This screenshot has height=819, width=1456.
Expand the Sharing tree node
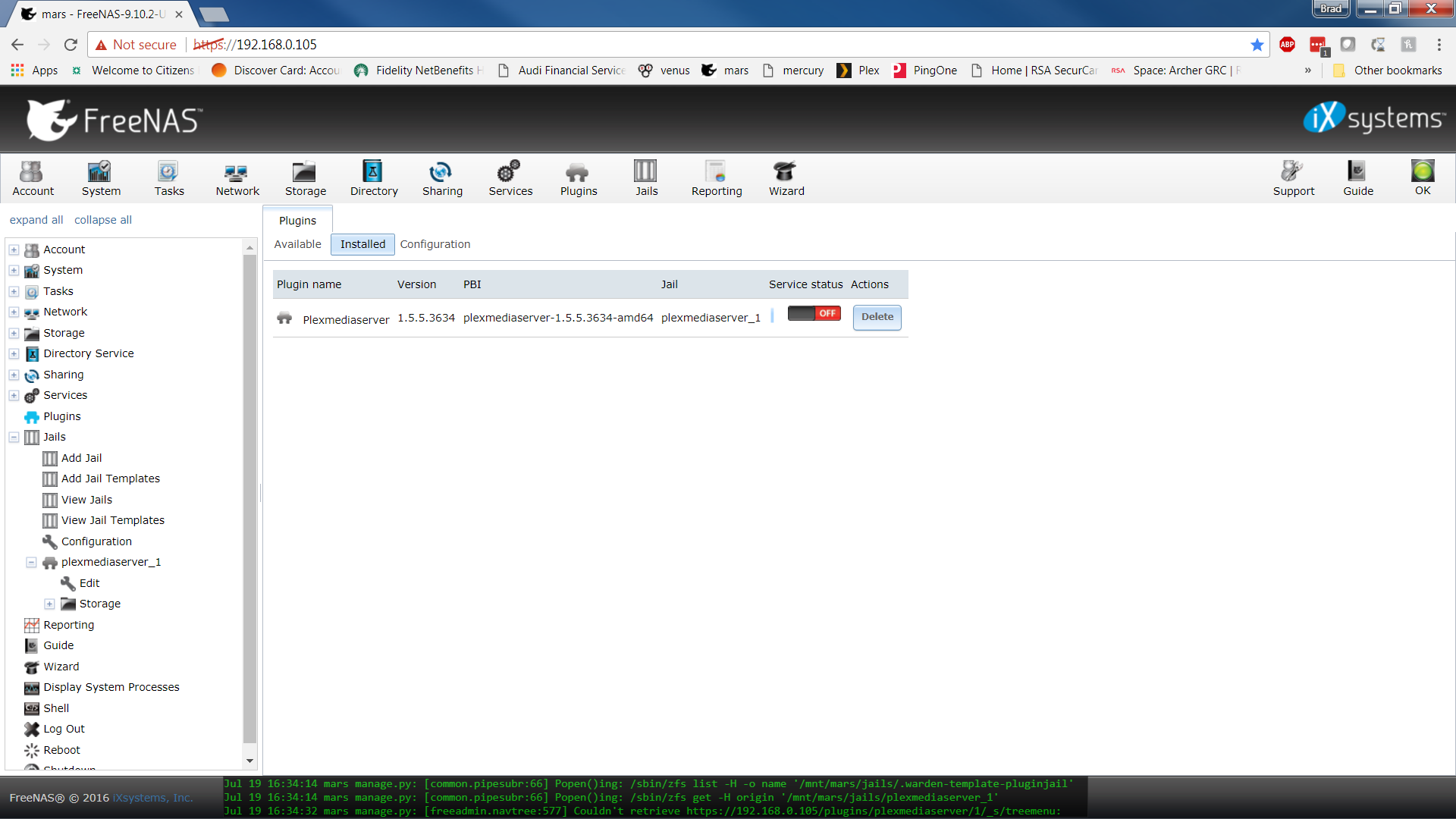(x=14, y=375)
